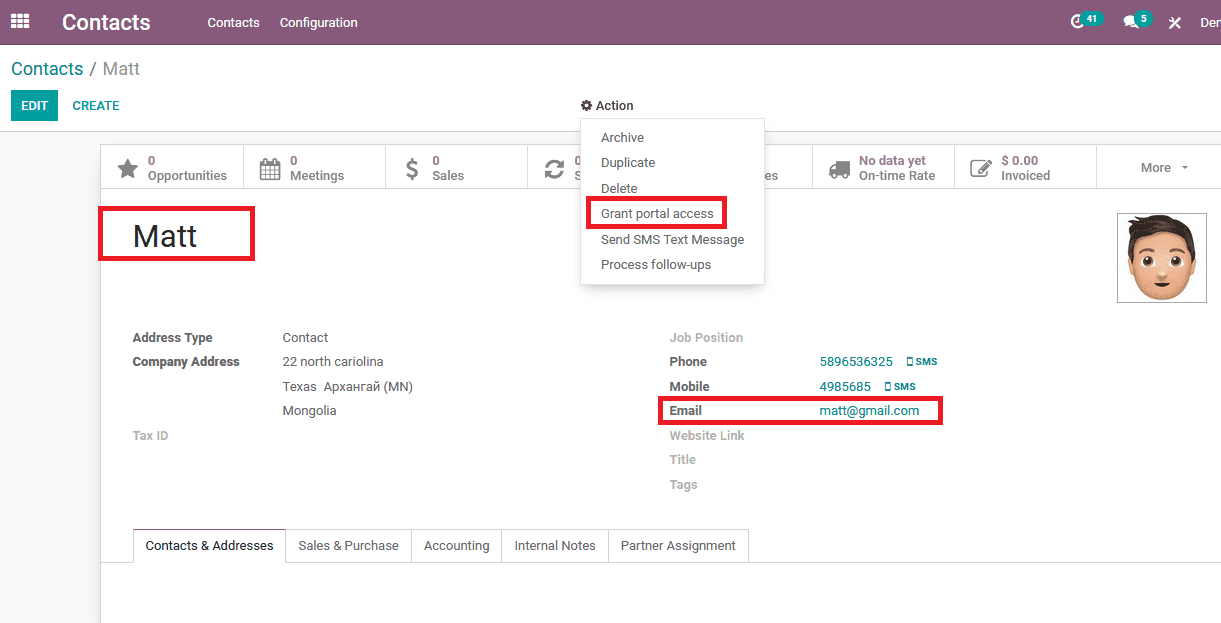
Task: Click the Matt breadcrumb text
Action: coord(121,69)
